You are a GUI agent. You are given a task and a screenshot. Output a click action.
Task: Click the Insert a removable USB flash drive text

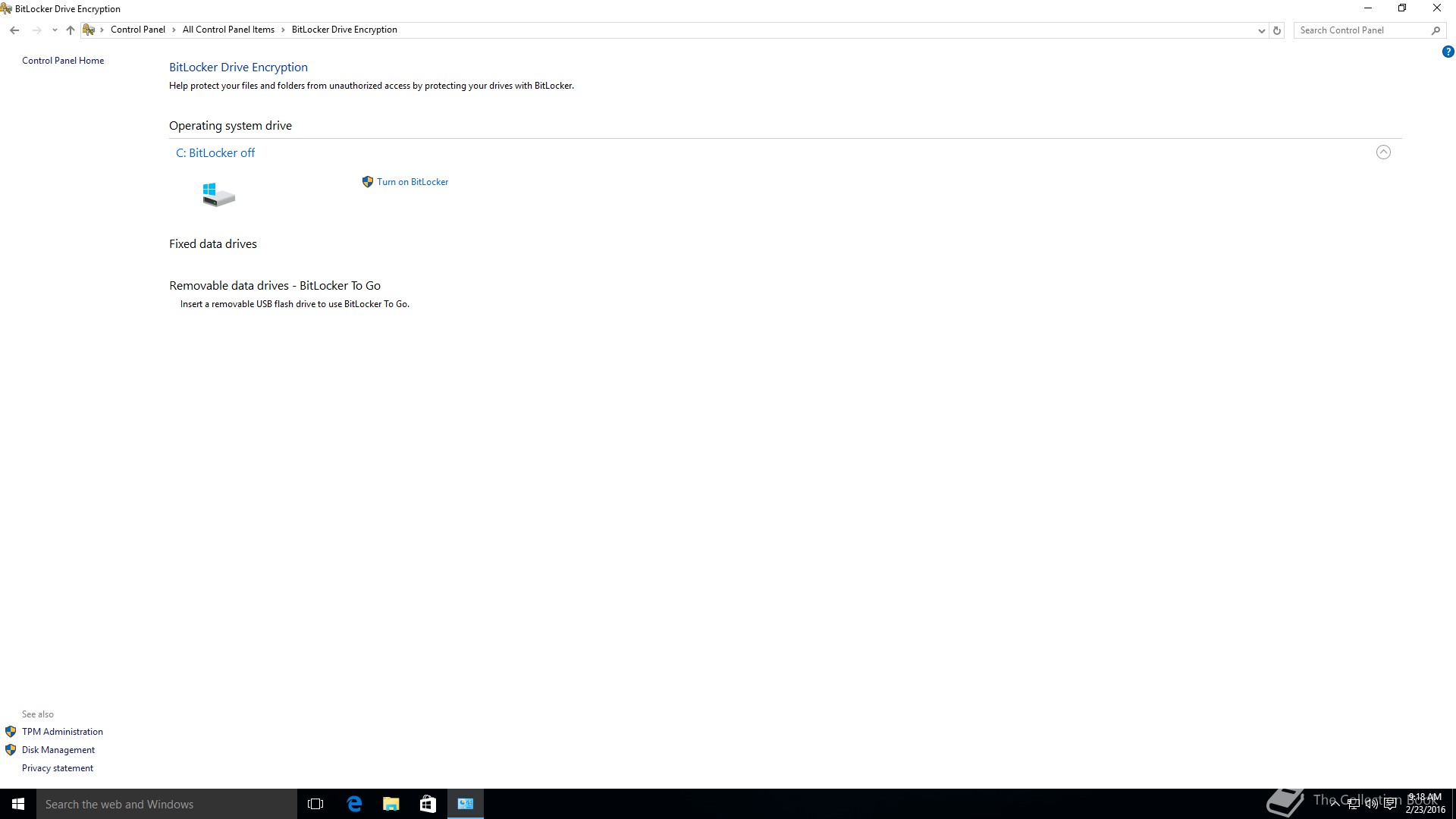(x=295, y=304)
